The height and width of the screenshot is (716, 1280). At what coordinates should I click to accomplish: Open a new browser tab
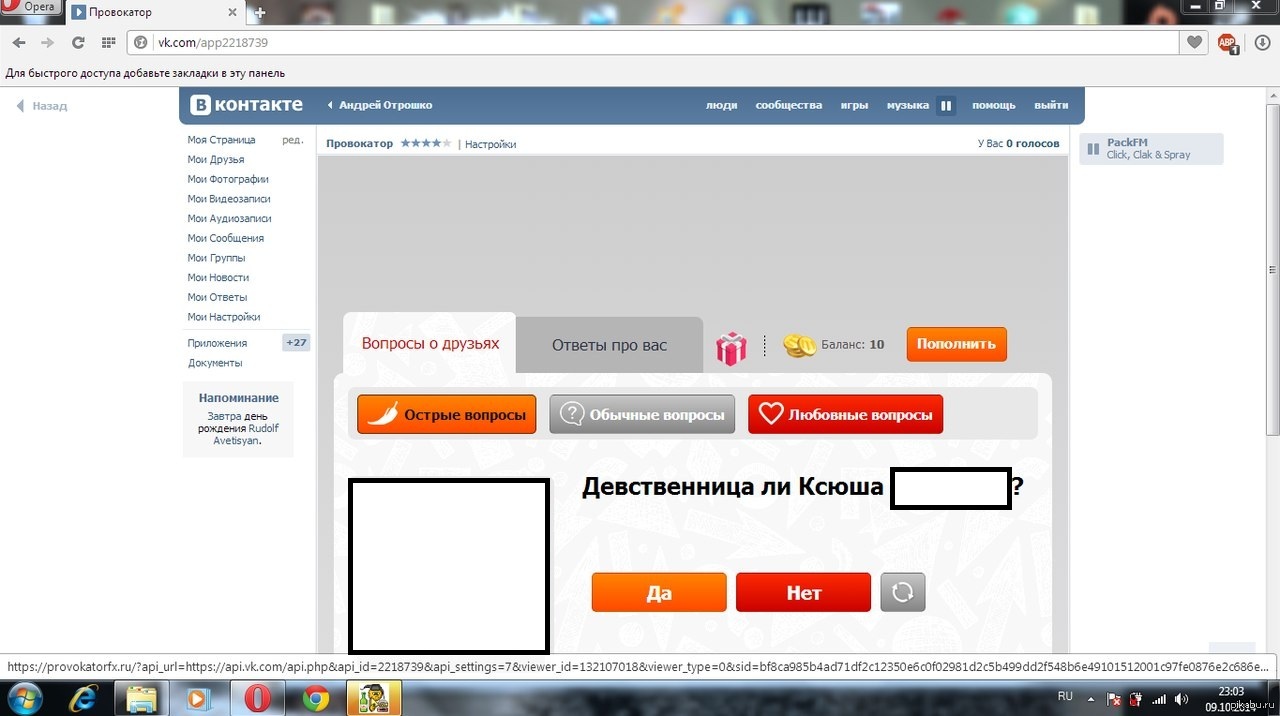click(x=260, y=13)
